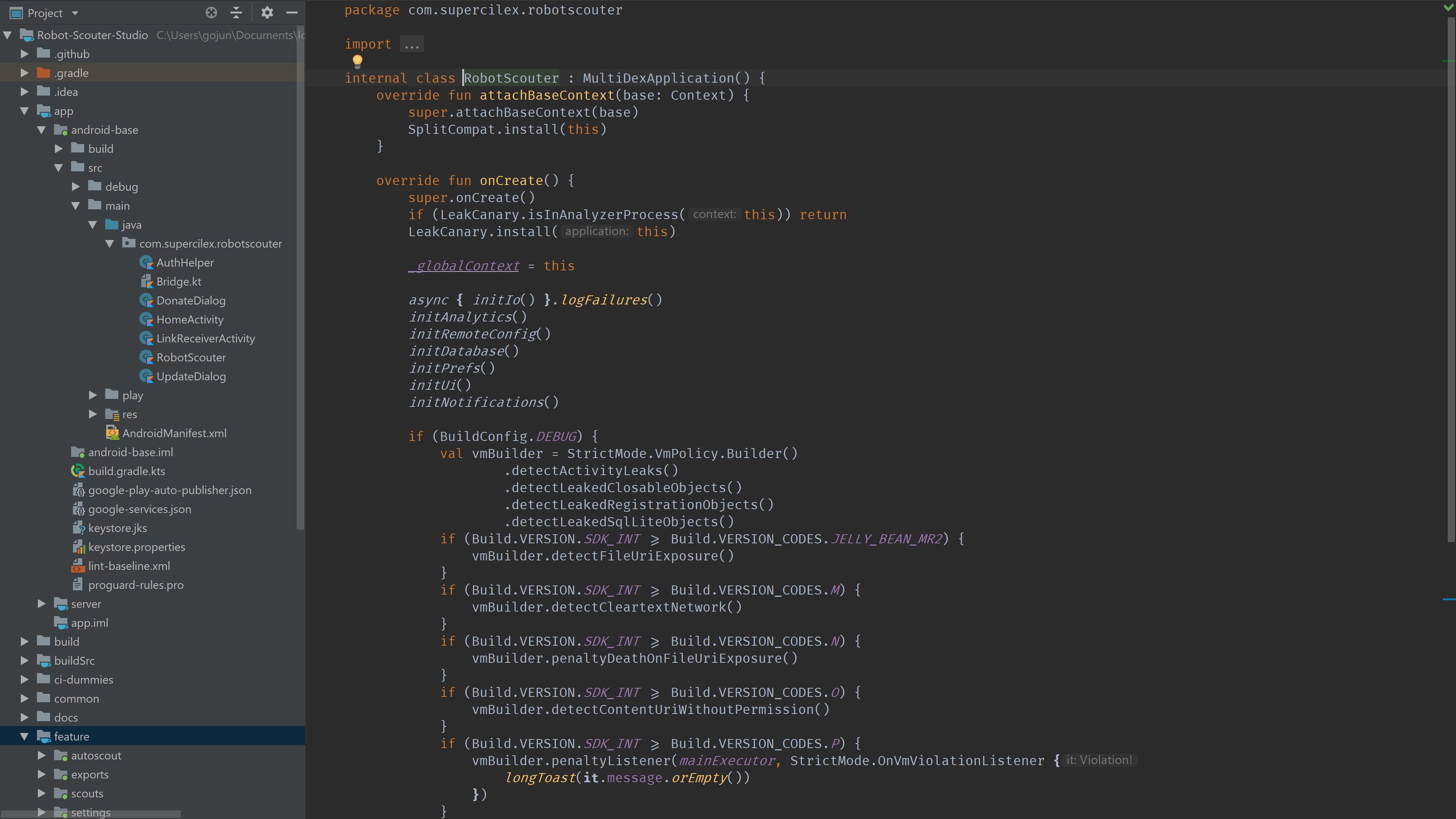1456x819 pixels.
Task: Expand the server module folder
Action: 41,604
